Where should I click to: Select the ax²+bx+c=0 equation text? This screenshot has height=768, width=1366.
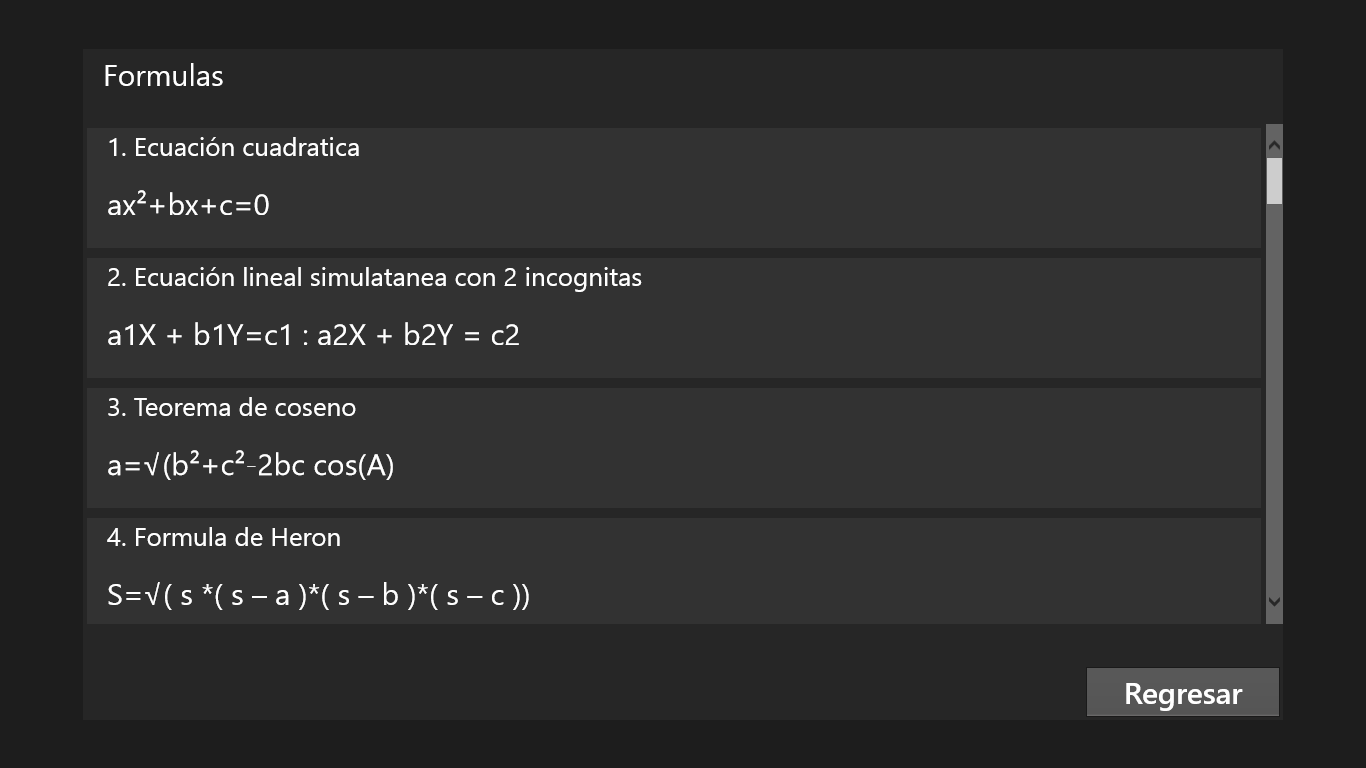tap(186, 205)
